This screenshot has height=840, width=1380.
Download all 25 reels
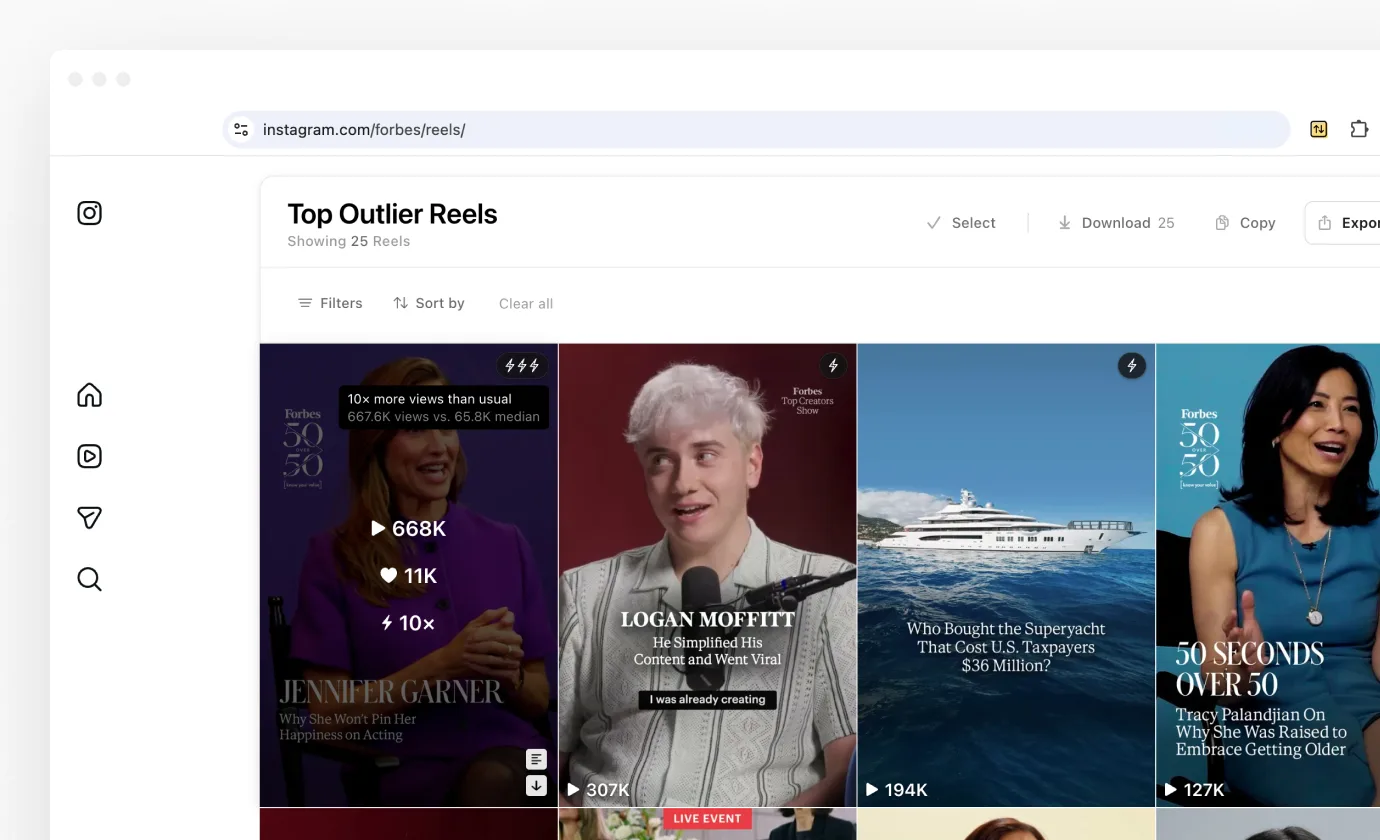1116,223
